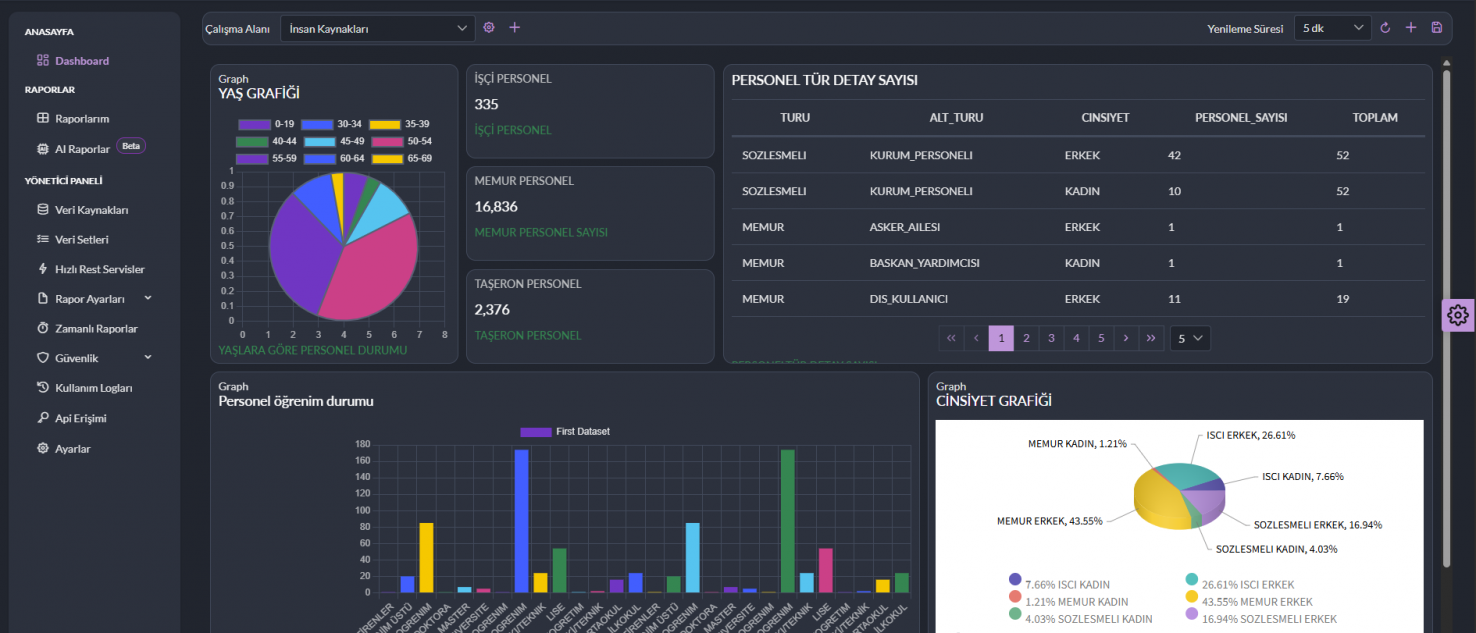Click the purple ISCI KADIN legend swatch
1476x633 pixels.
pos(1014,583)
